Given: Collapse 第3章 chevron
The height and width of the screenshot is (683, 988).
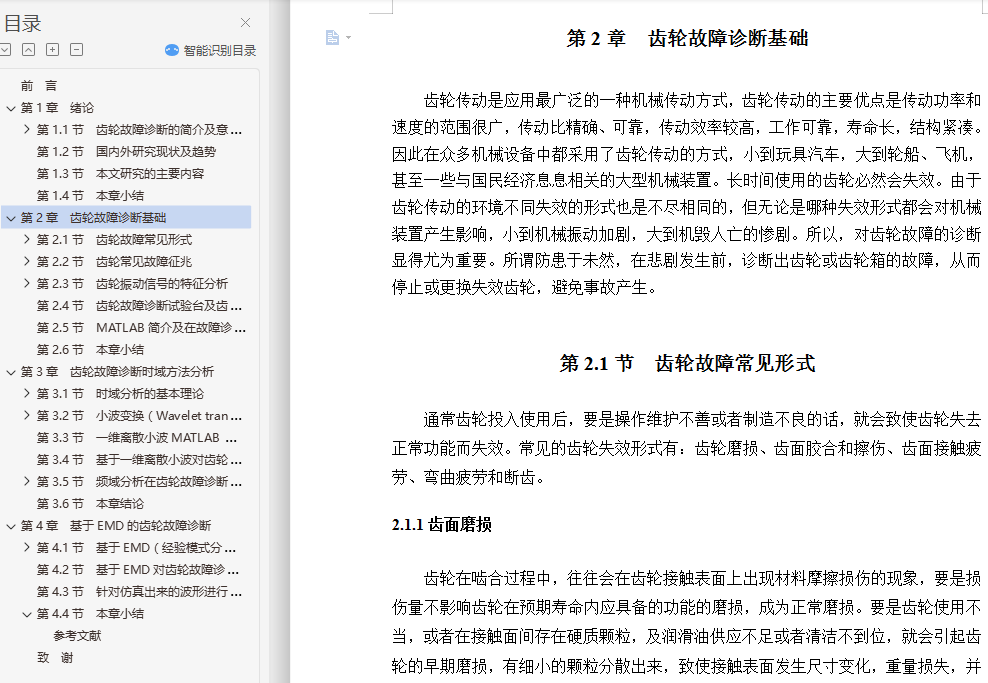Looking at the screenshot, I should 11,372.
